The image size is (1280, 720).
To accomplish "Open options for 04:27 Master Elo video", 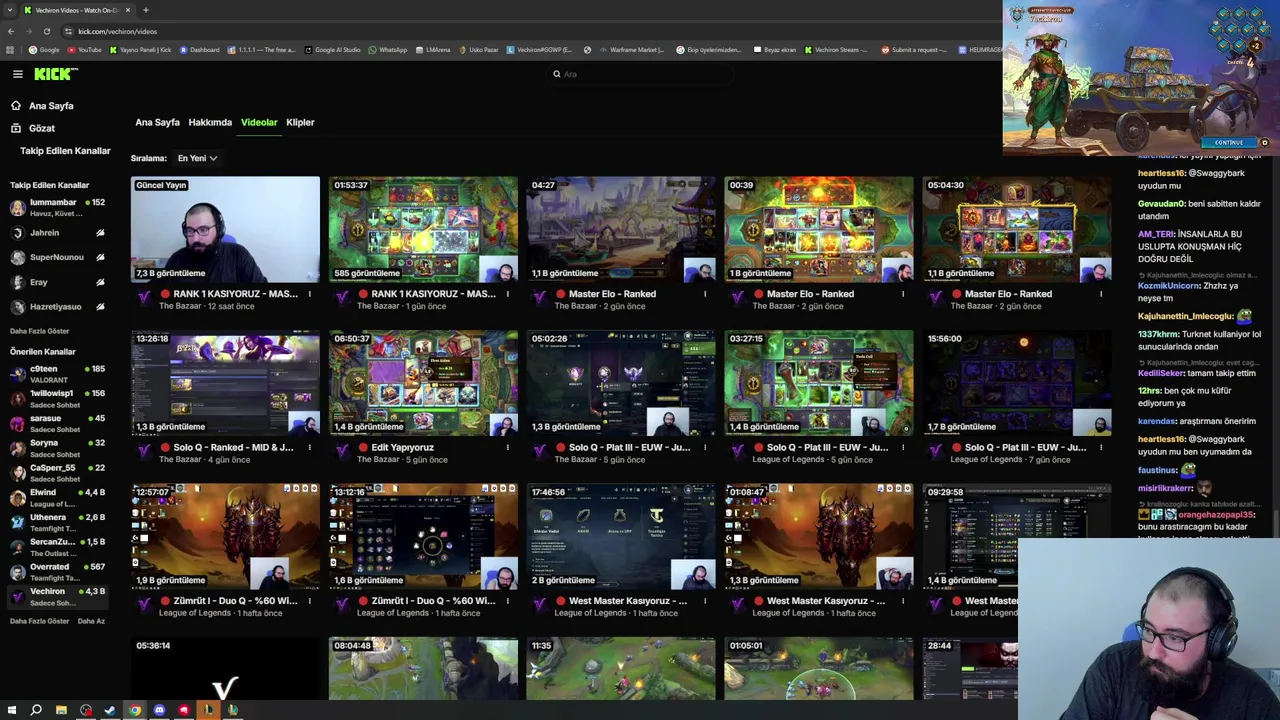I will click(705, 294).
